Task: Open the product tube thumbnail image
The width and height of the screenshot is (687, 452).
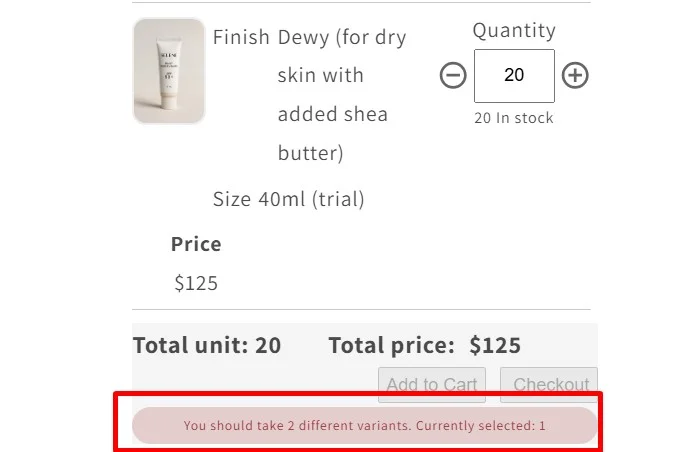Action: coord(169,71)
